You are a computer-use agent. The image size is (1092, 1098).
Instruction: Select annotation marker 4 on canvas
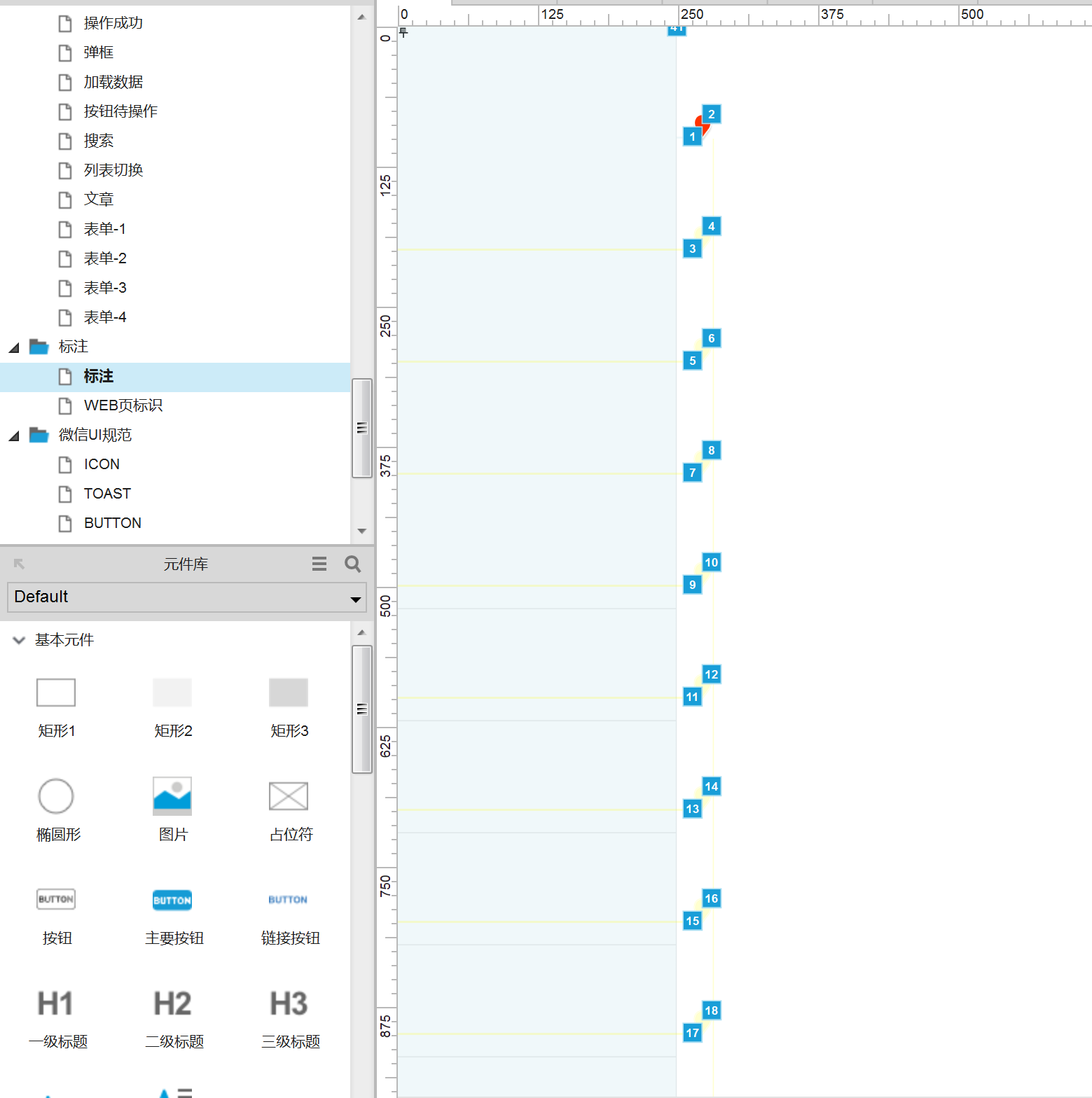click(x=712, y=226)
